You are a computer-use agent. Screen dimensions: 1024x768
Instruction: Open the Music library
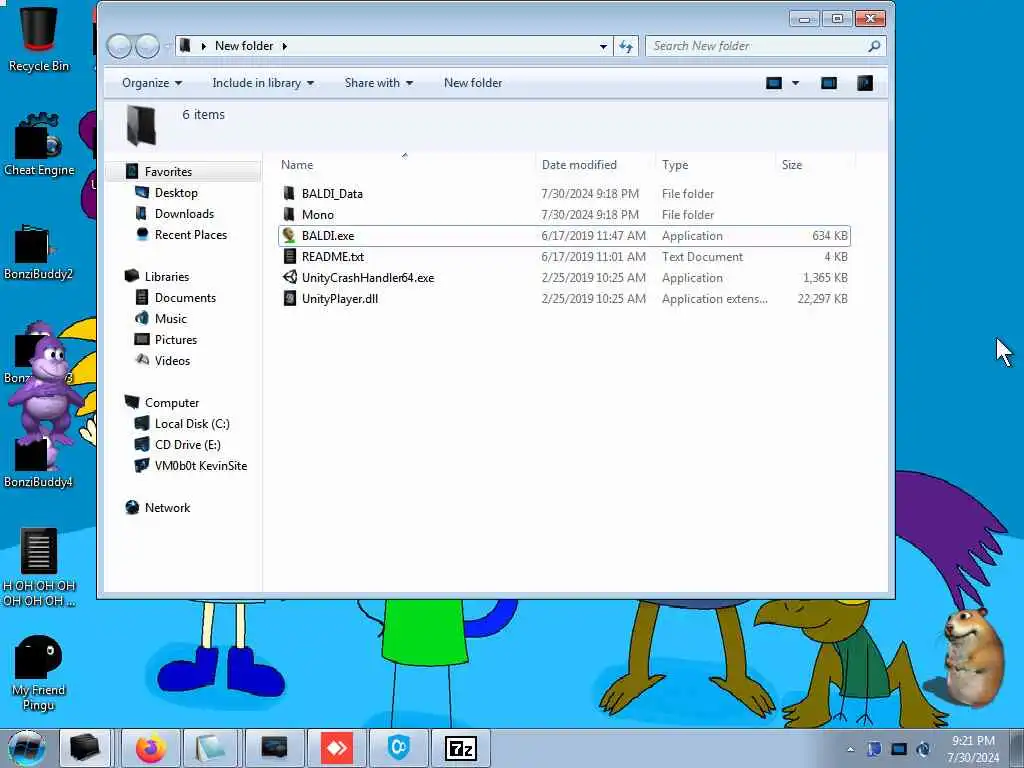tap(170, 319)
